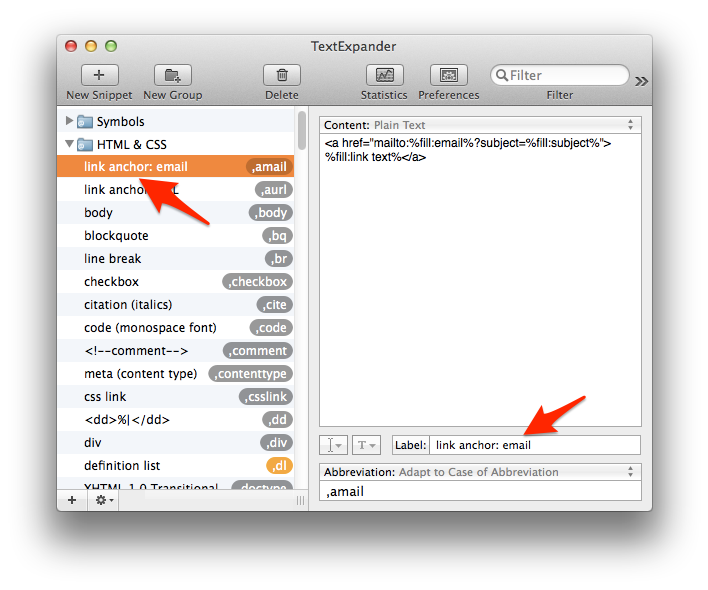Click the Symbols folder icon
The height and width of the screenshot is (590, 708).
coord(84,121)
